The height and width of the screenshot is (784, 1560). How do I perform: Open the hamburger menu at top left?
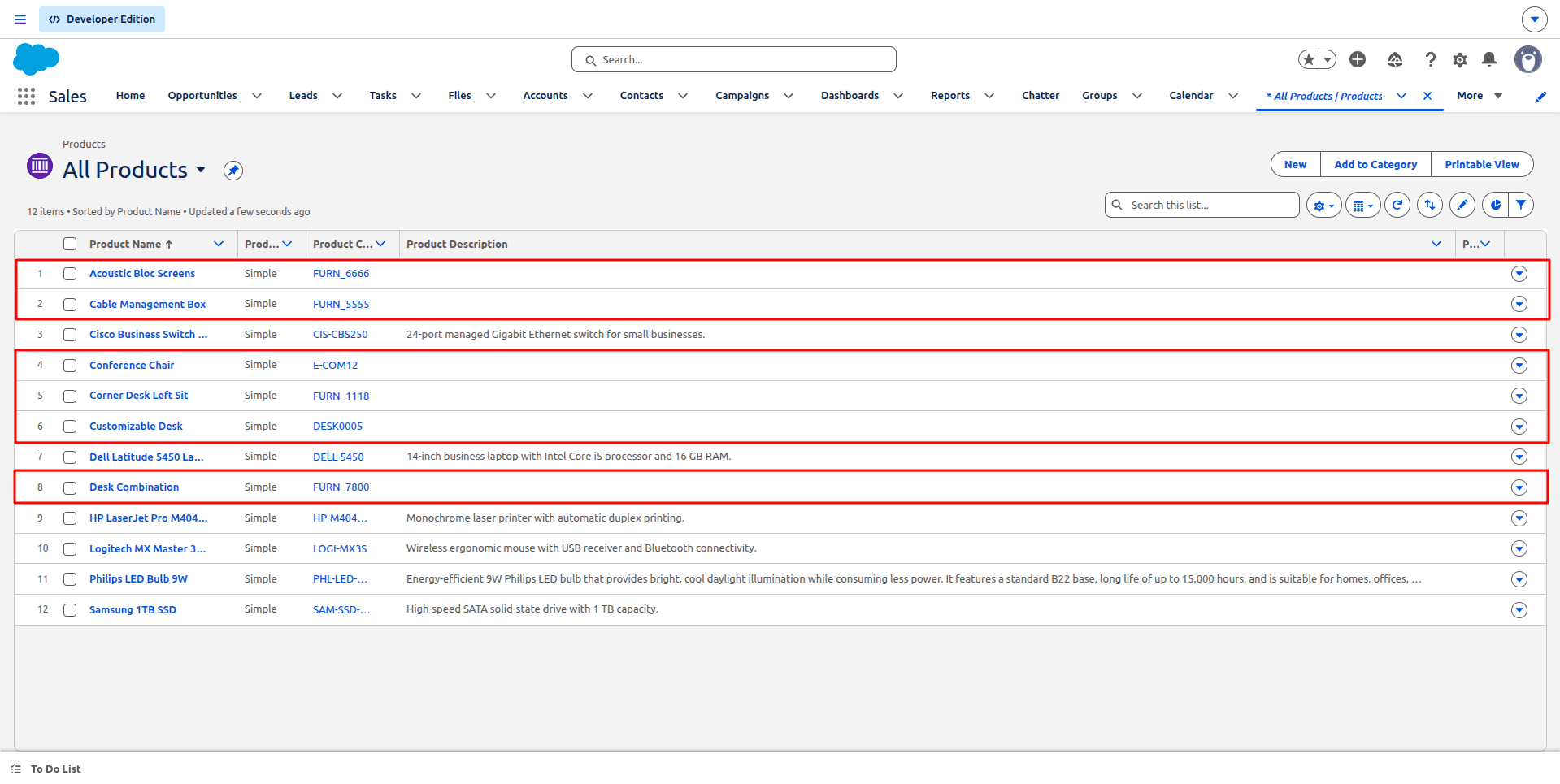click(20, 19)
